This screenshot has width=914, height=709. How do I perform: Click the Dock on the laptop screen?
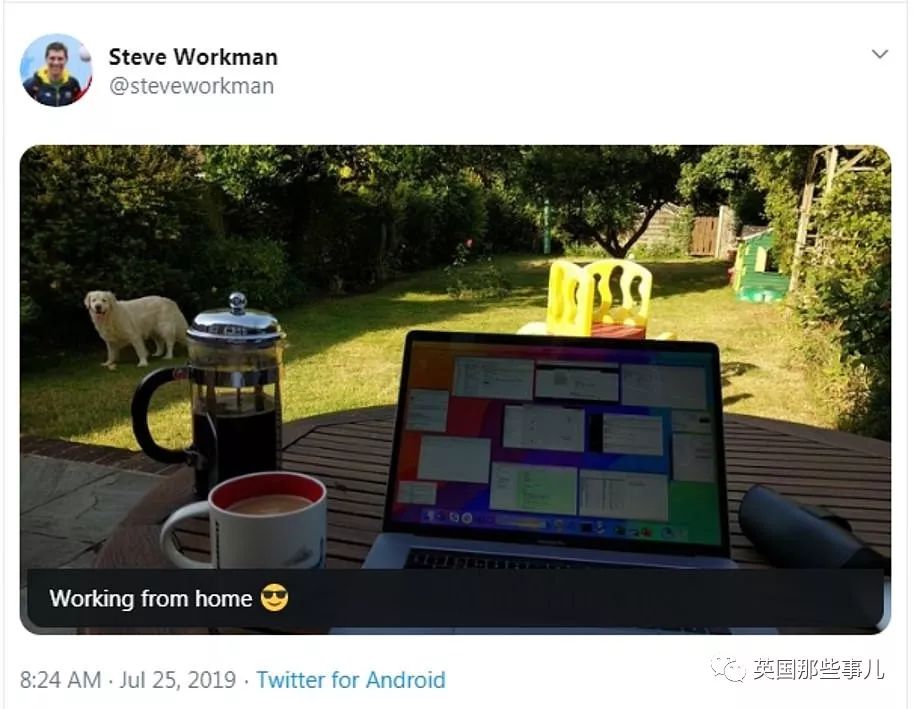pos(555,524)
